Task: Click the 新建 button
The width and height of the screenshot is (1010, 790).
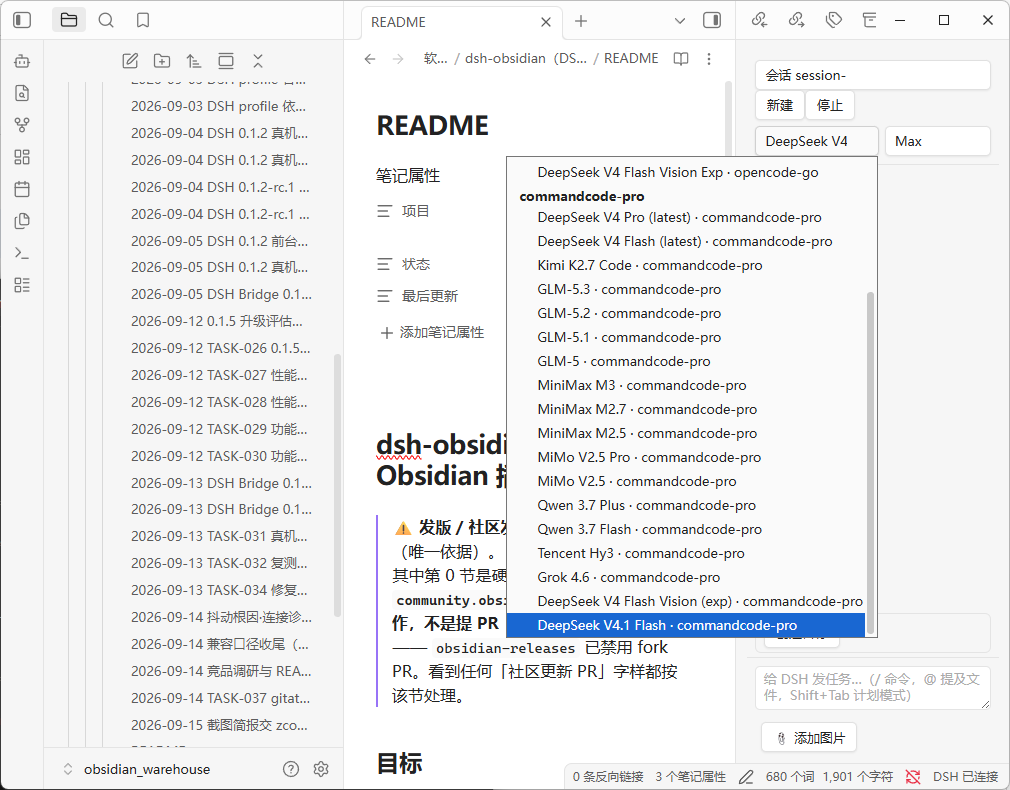Action: (x=779, y=105)
